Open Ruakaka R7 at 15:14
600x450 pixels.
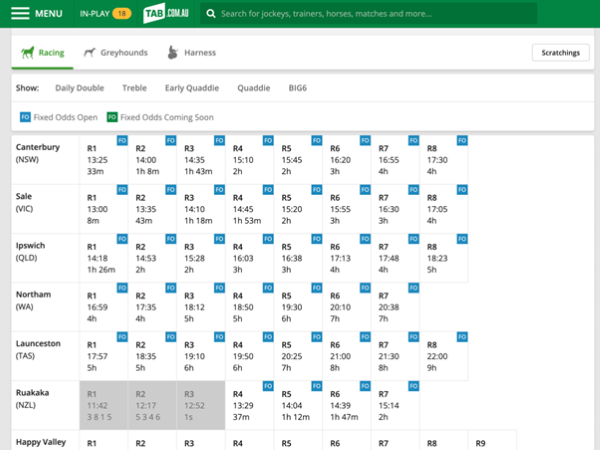tap(395, 405)
